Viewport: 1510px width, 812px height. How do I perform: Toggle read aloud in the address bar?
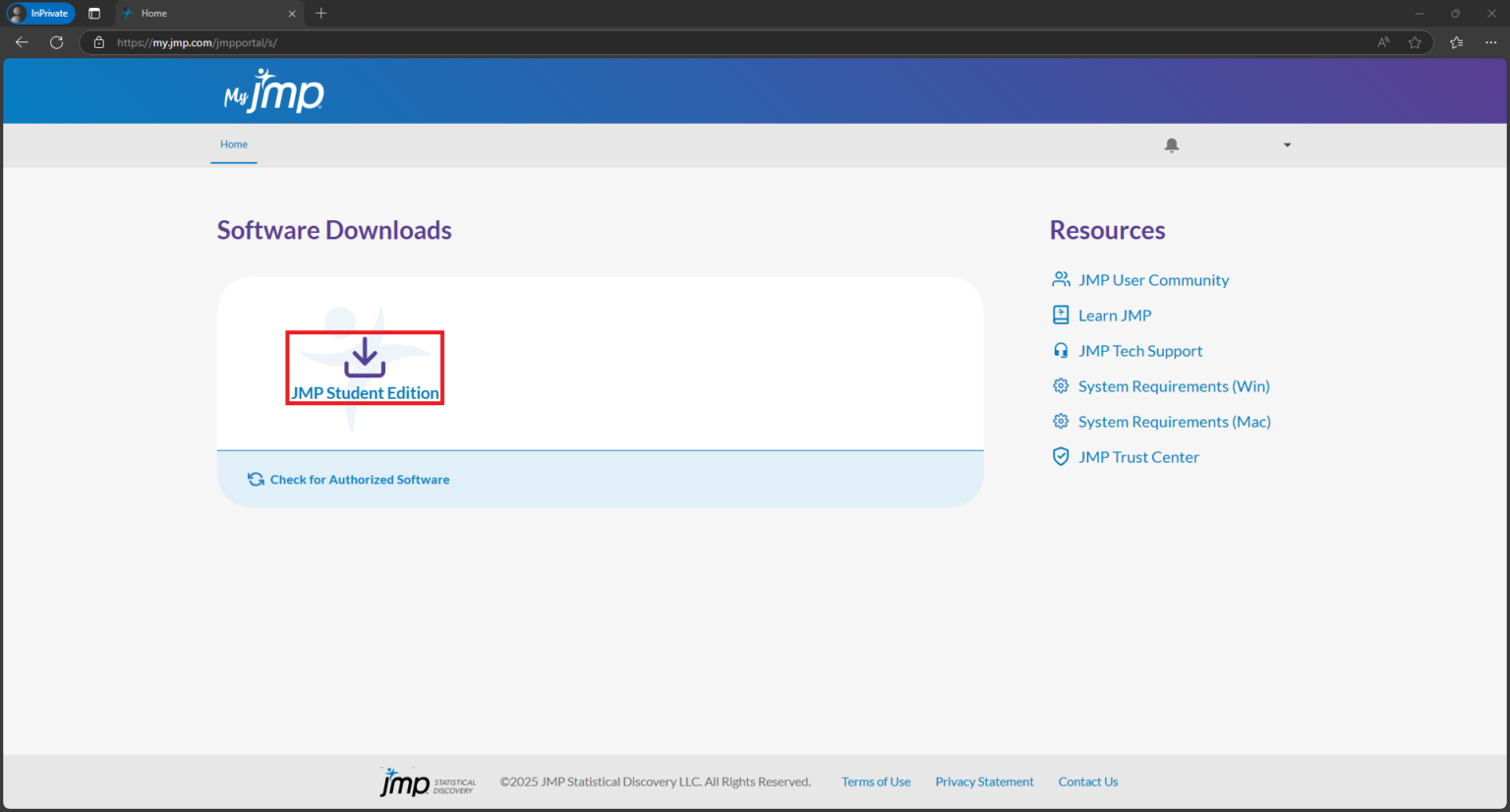1382,42
